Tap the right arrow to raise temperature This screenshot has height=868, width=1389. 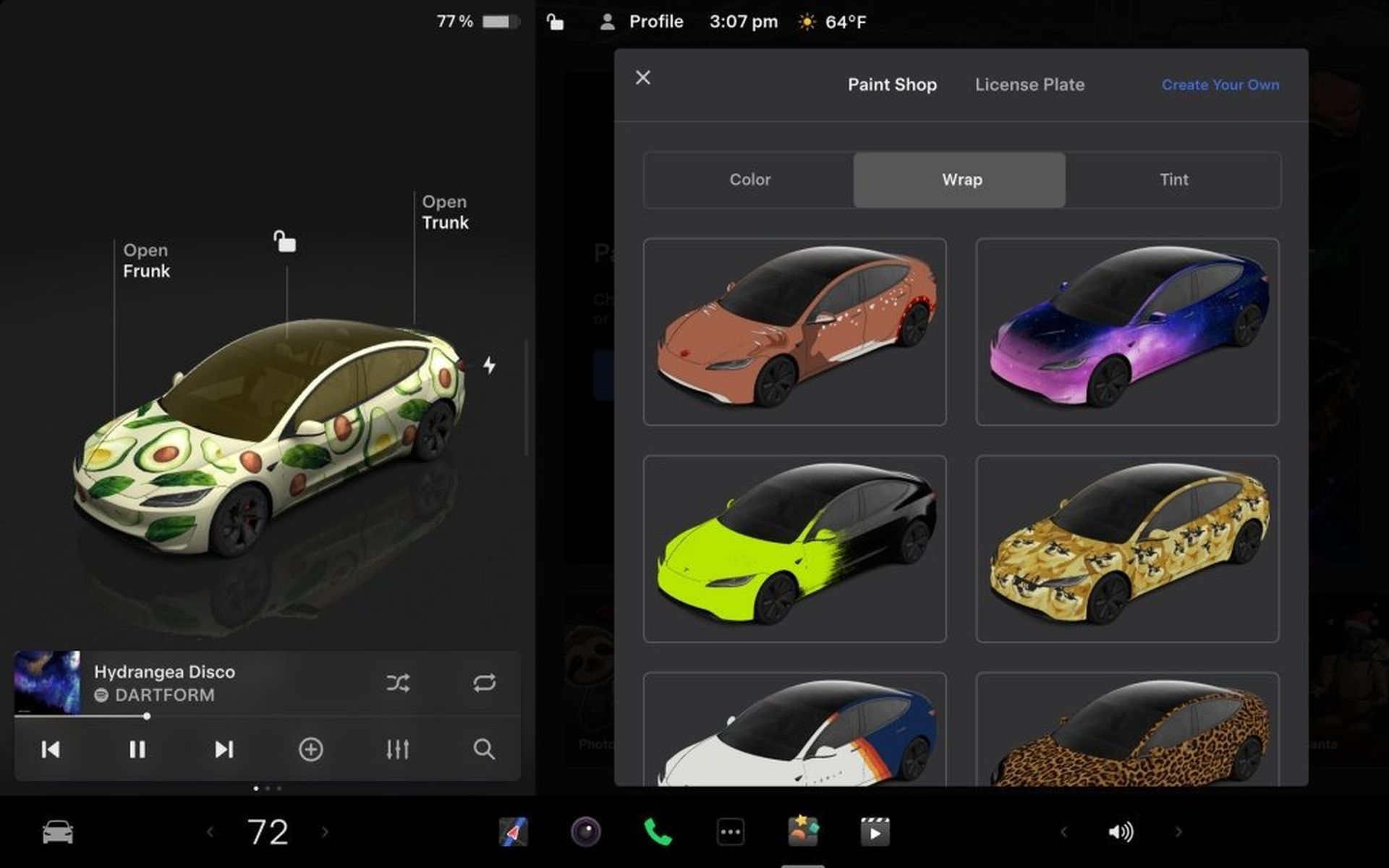[x=323, y=832]
